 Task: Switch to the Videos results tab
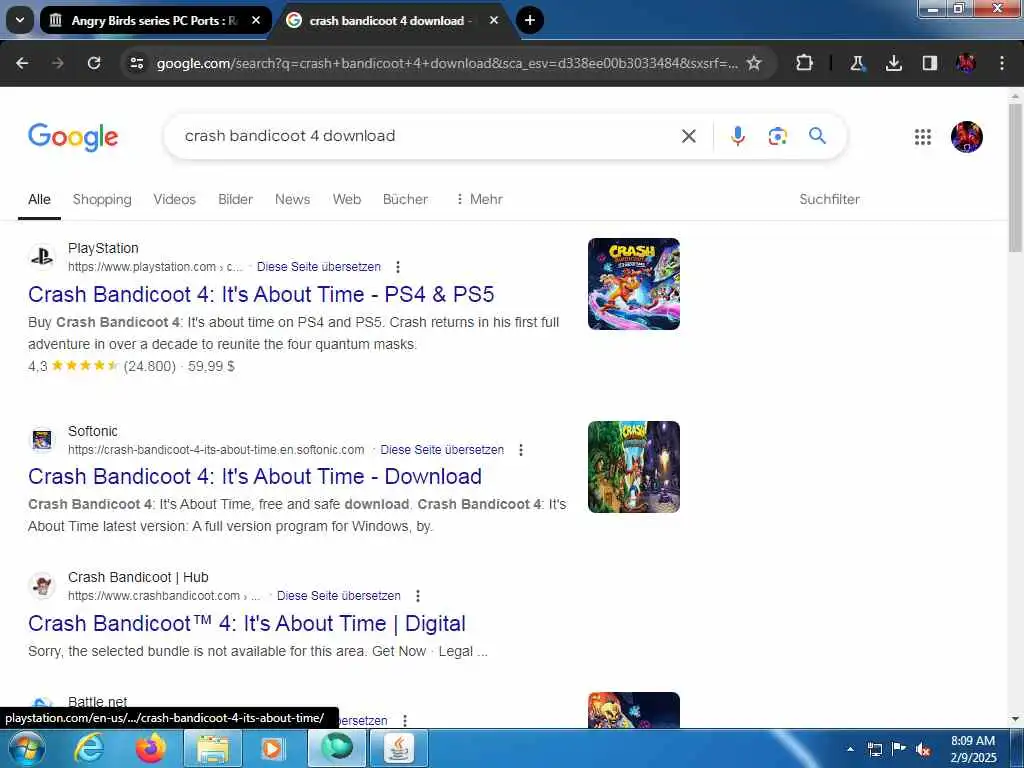[x=174, y=199]
